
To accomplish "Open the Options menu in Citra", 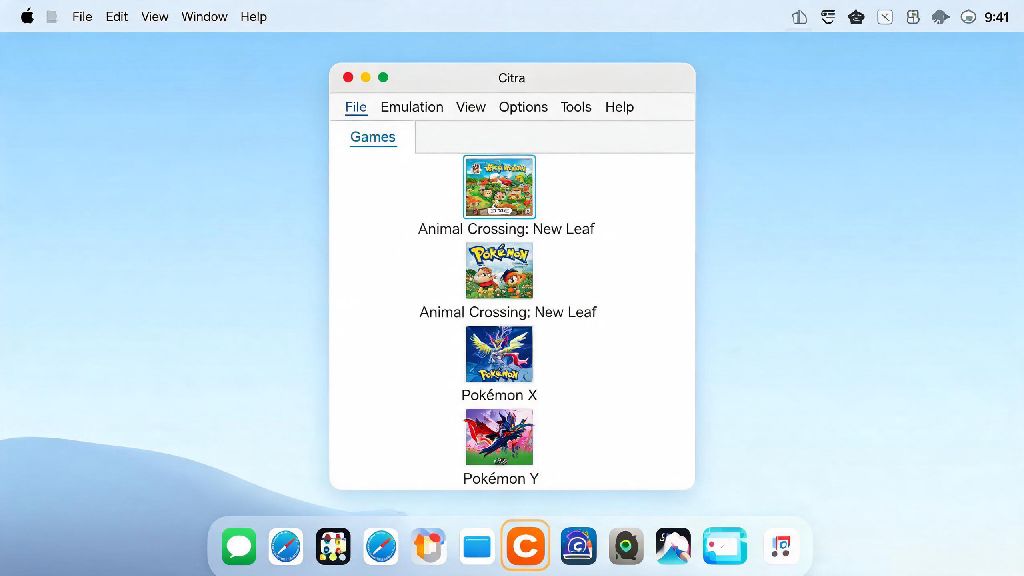I will coord(523,107).
